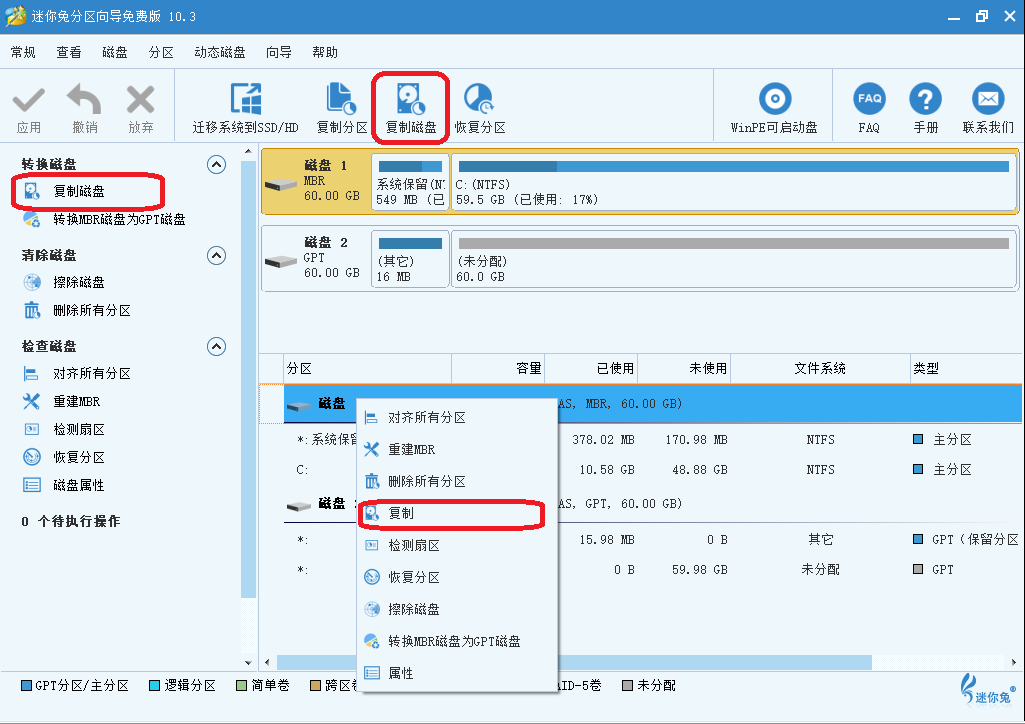
Task: Choose 转换MBR磁盘为GPT磁盘 from context menu
Action: [459, 641]
